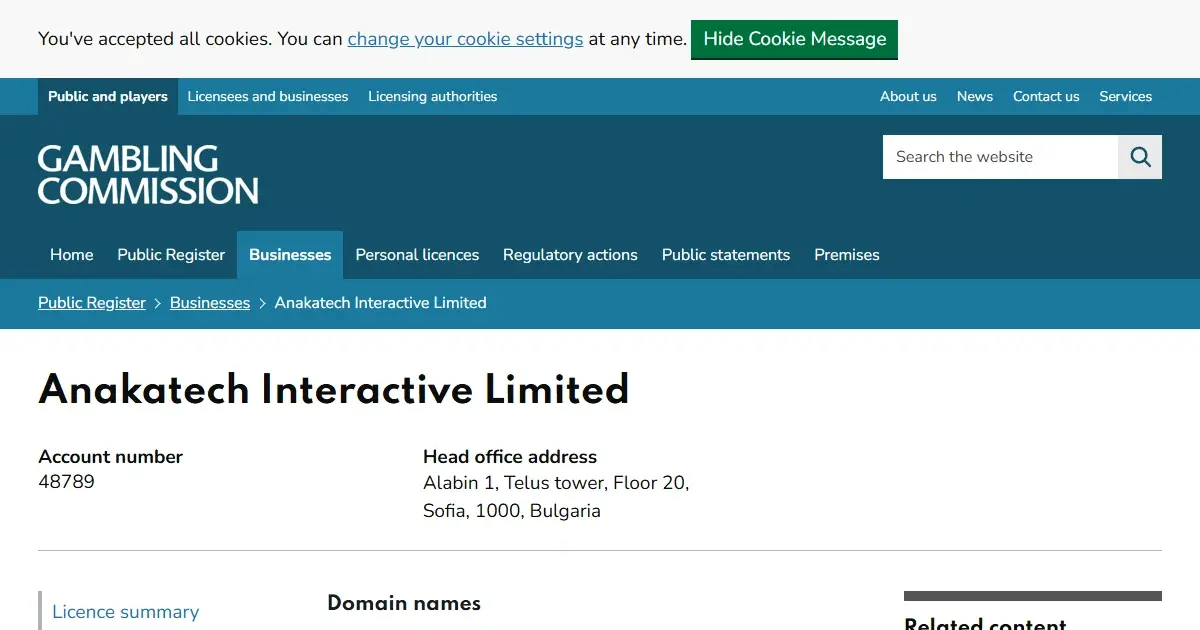Switch to Licensees and businesses tab
Screen dimensions: 1200x630
268,96
